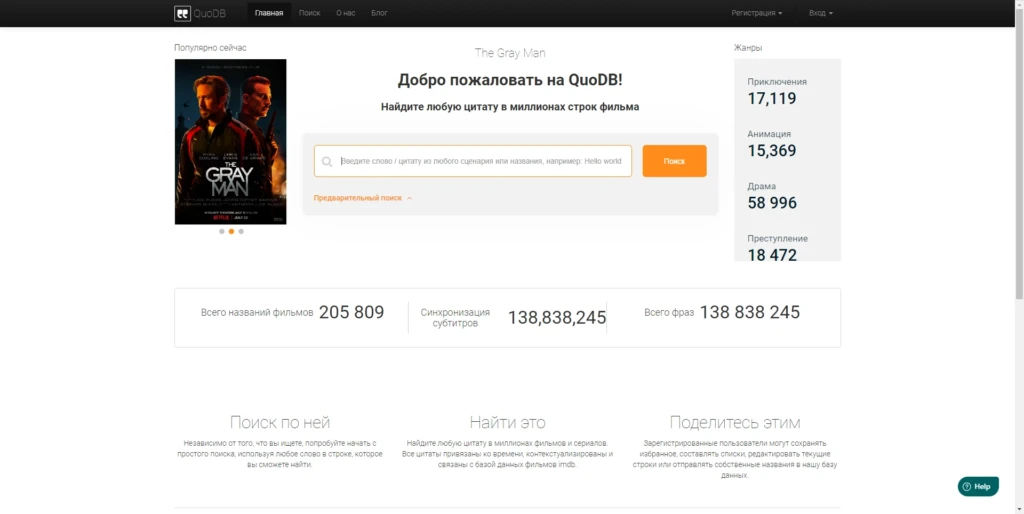Open the О нас page
This screenshot has width=1024, height=514.
pos(345,13)
